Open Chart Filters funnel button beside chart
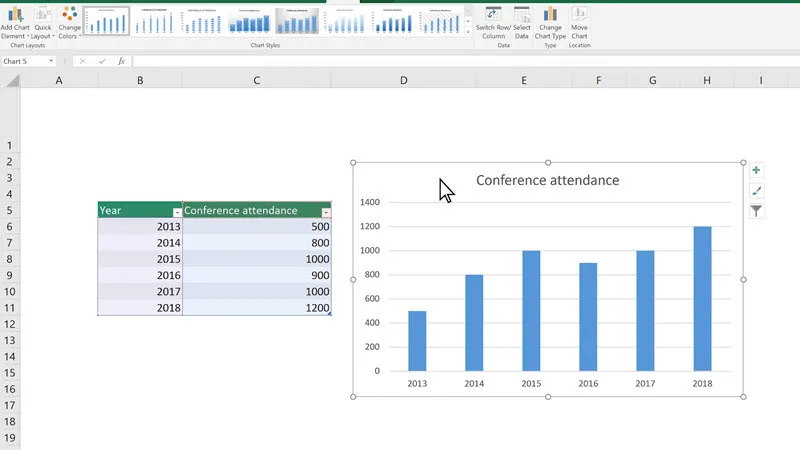 pyautogui.click(x=756, y=211)
